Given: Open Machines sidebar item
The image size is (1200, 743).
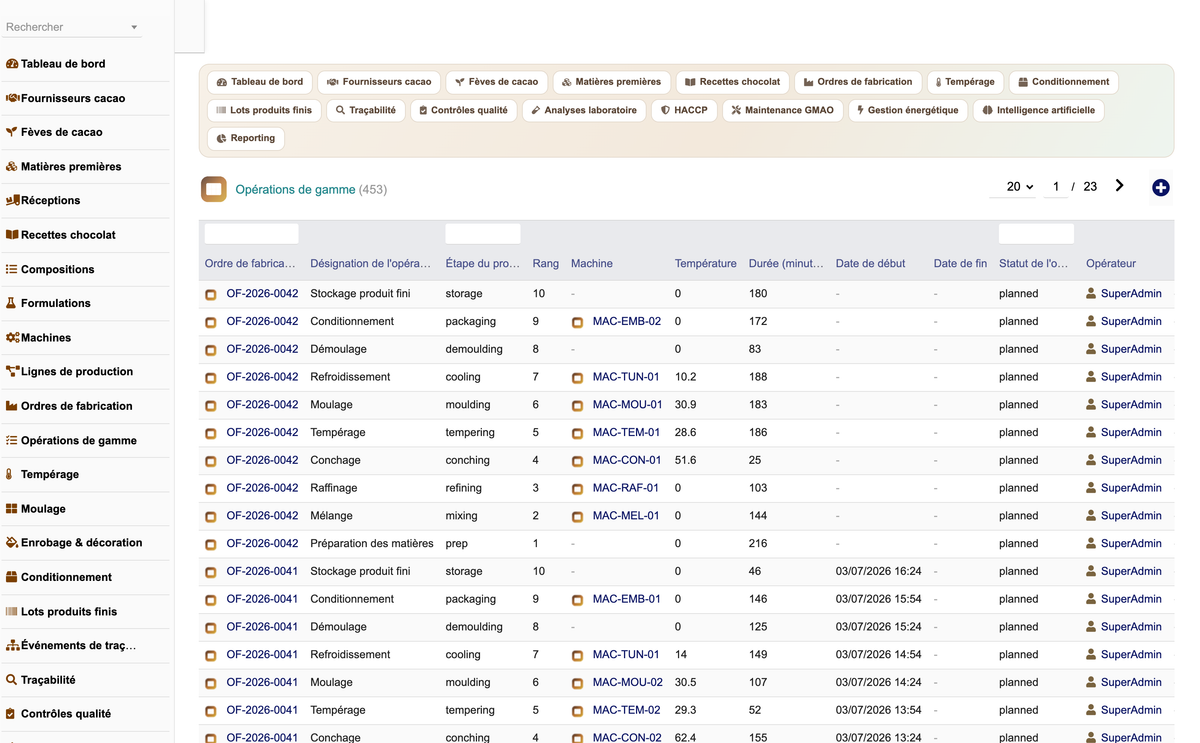Looking at the screenshot, I should tap(38, 338).
